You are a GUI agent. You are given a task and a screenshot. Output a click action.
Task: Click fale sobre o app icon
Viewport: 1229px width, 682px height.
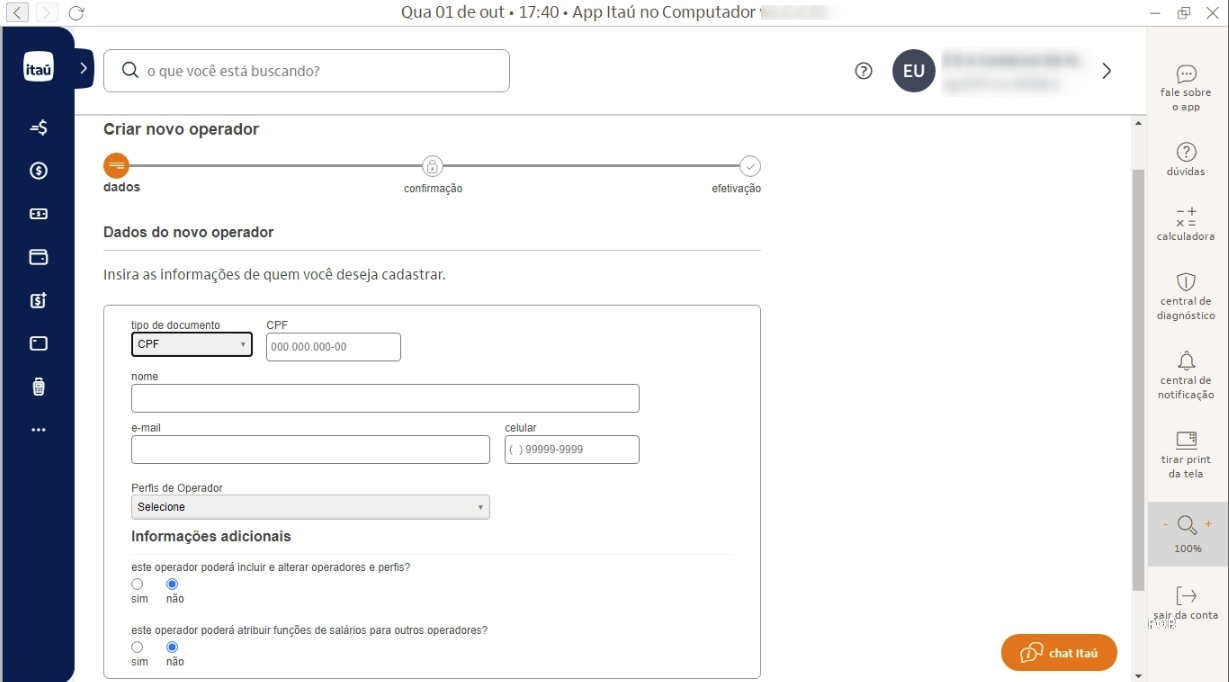pos(1186,74)
